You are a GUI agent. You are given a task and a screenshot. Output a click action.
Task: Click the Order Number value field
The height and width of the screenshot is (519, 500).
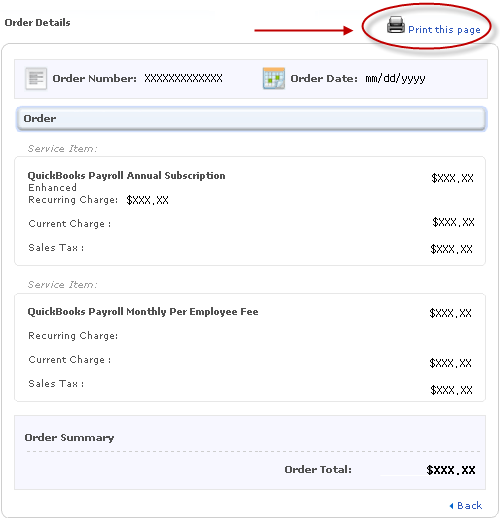coord(183,78)
